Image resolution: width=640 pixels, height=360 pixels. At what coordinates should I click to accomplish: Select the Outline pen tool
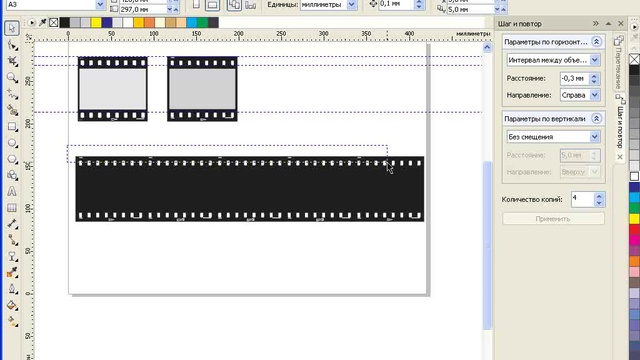pos(12,289)
